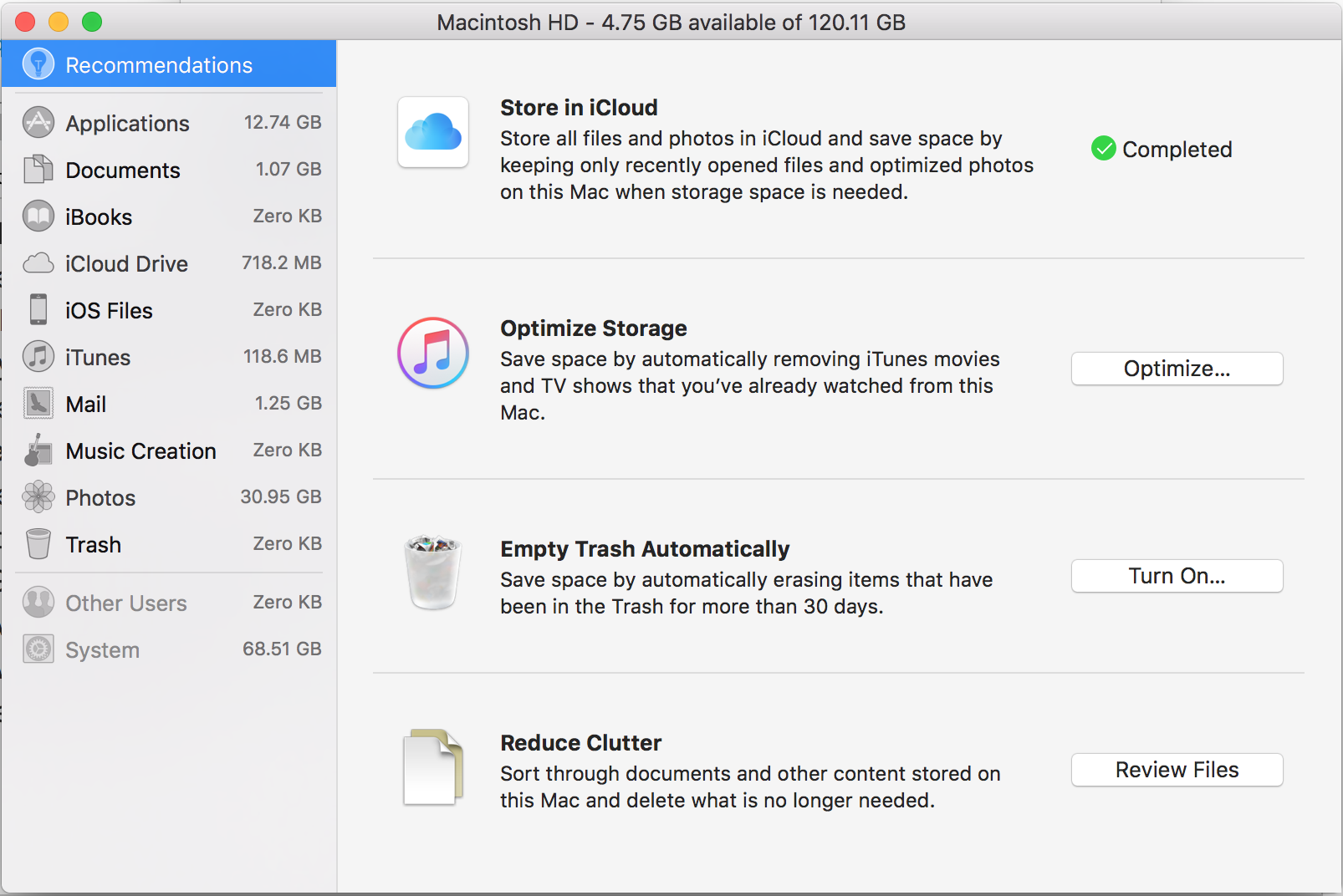This screenshot has width=1343, height=896.
Task: Open the Photos category
Action: click(169, 497)
